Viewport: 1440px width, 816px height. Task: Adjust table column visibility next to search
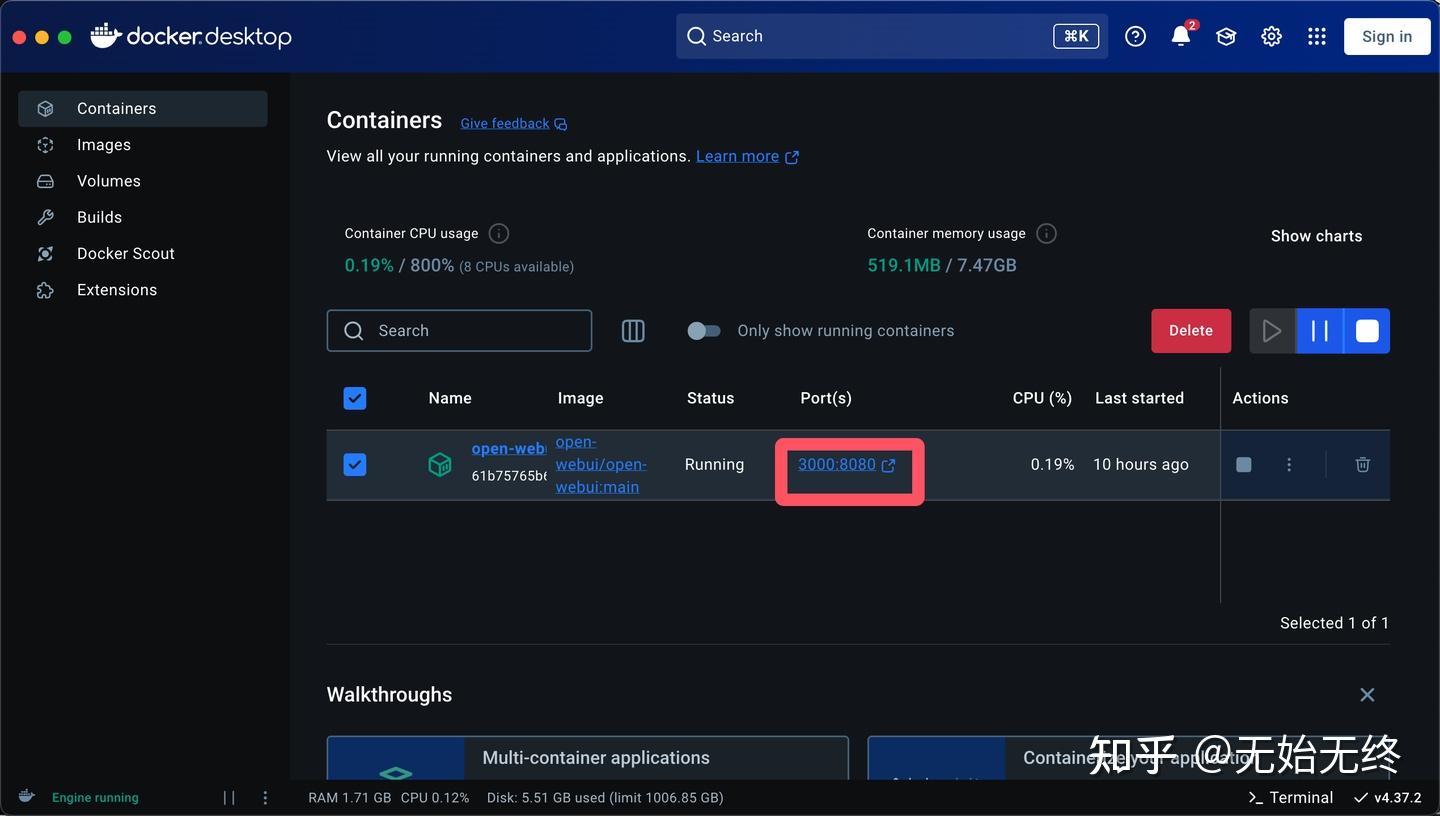[x=633, y=330]
